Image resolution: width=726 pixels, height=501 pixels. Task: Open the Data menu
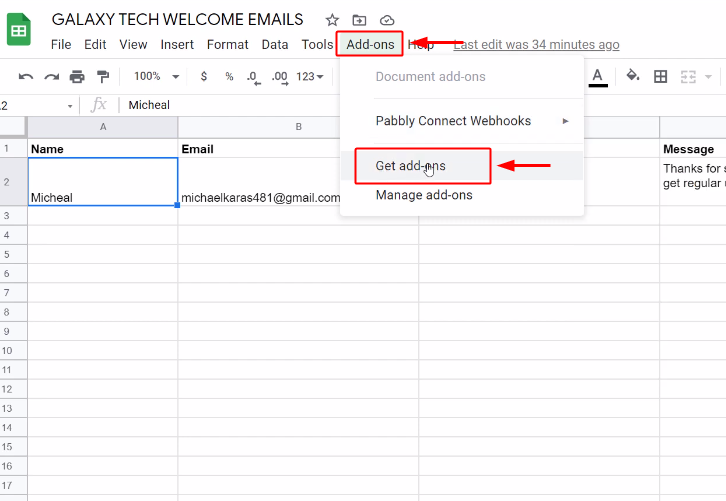click(275, 44)
